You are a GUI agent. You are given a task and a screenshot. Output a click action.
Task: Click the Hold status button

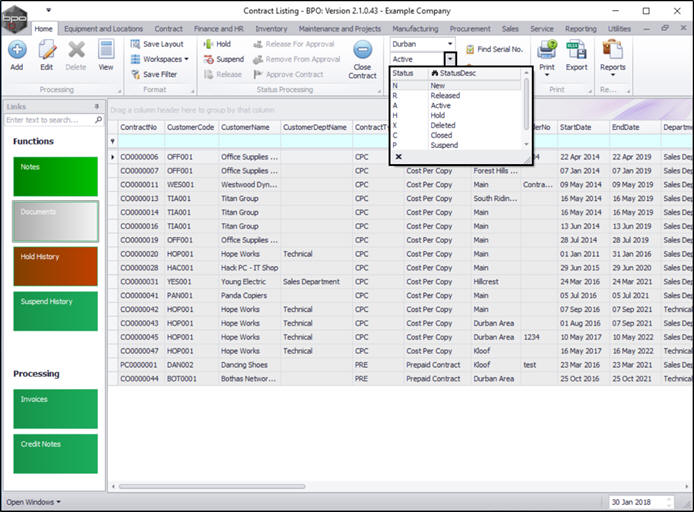pos(217,44)
